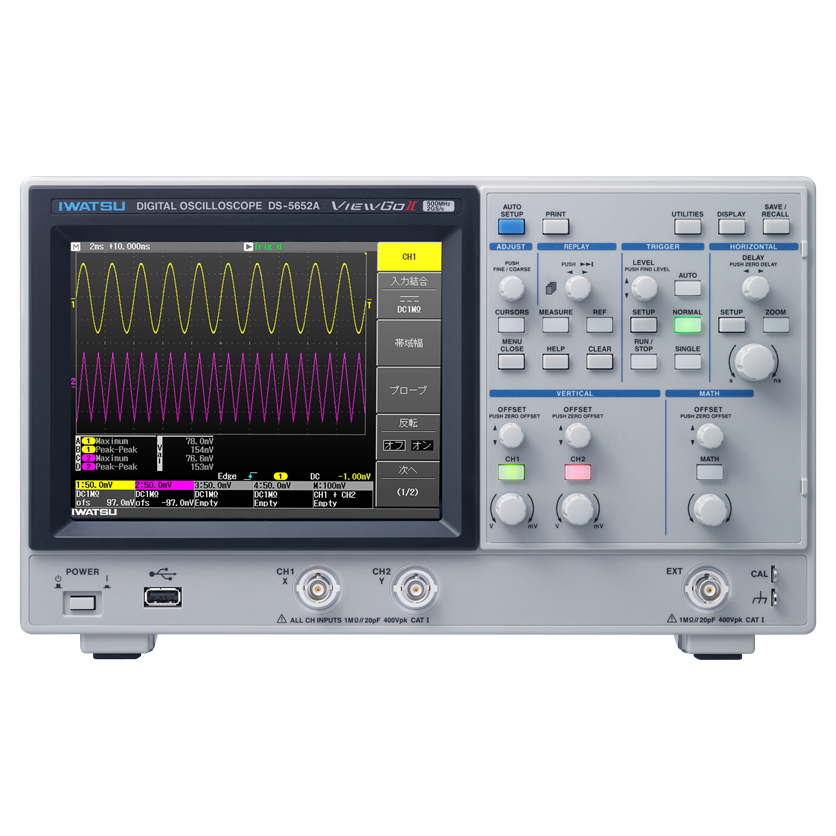Screen dimensions: 836x836
Task: Click the trigger LEVEL knob
Action: coord(644,288)
